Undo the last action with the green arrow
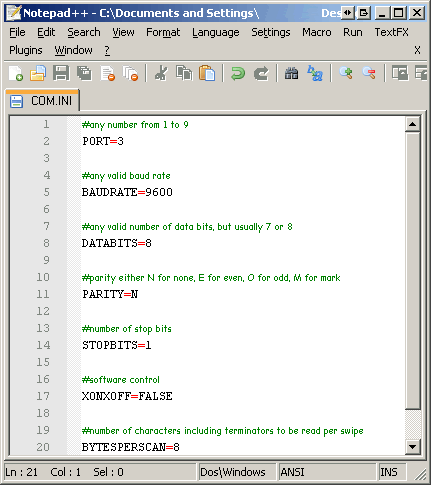431x485 pixels. click(238, 73)
